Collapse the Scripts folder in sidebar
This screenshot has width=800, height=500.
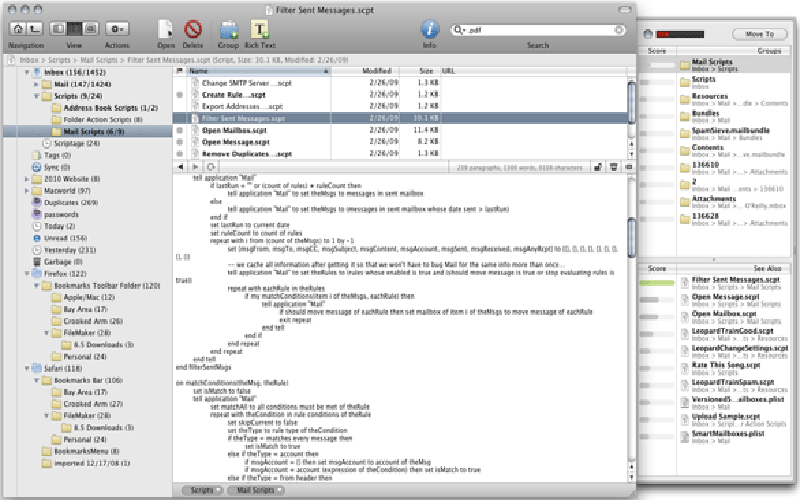pos(36,96)
